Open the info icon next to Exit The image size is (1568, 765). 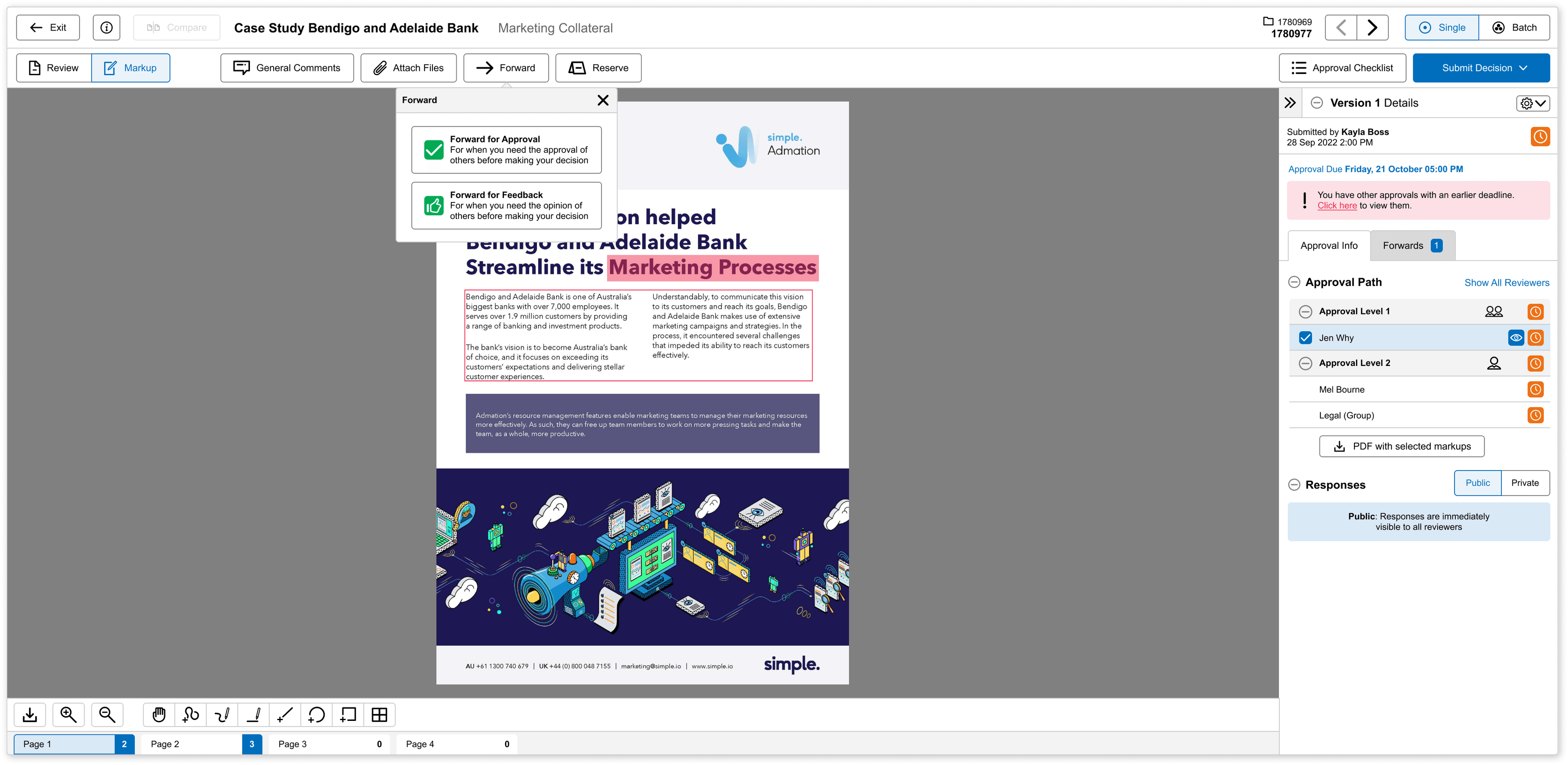(107, 27)
